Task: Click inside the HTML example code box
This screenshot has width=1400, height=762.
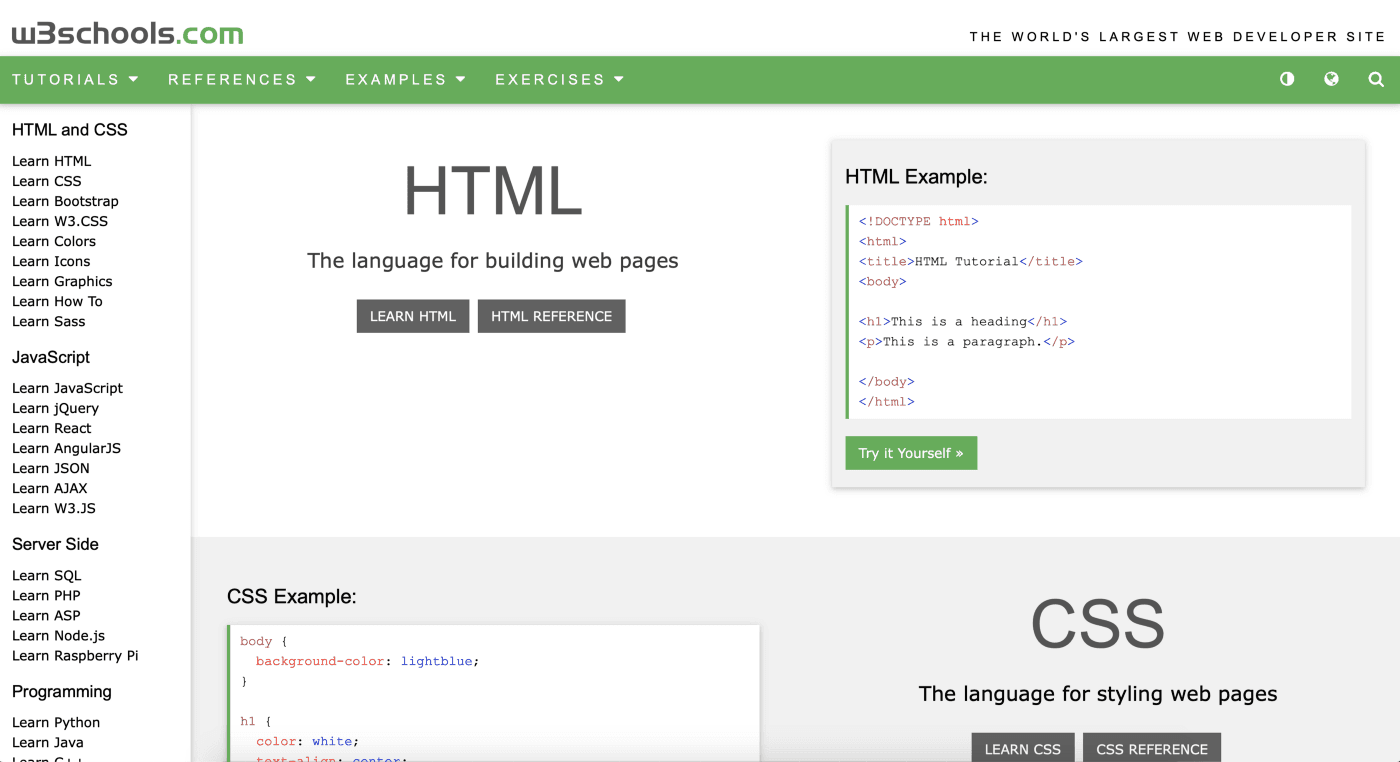Action: click(1100, 312)
